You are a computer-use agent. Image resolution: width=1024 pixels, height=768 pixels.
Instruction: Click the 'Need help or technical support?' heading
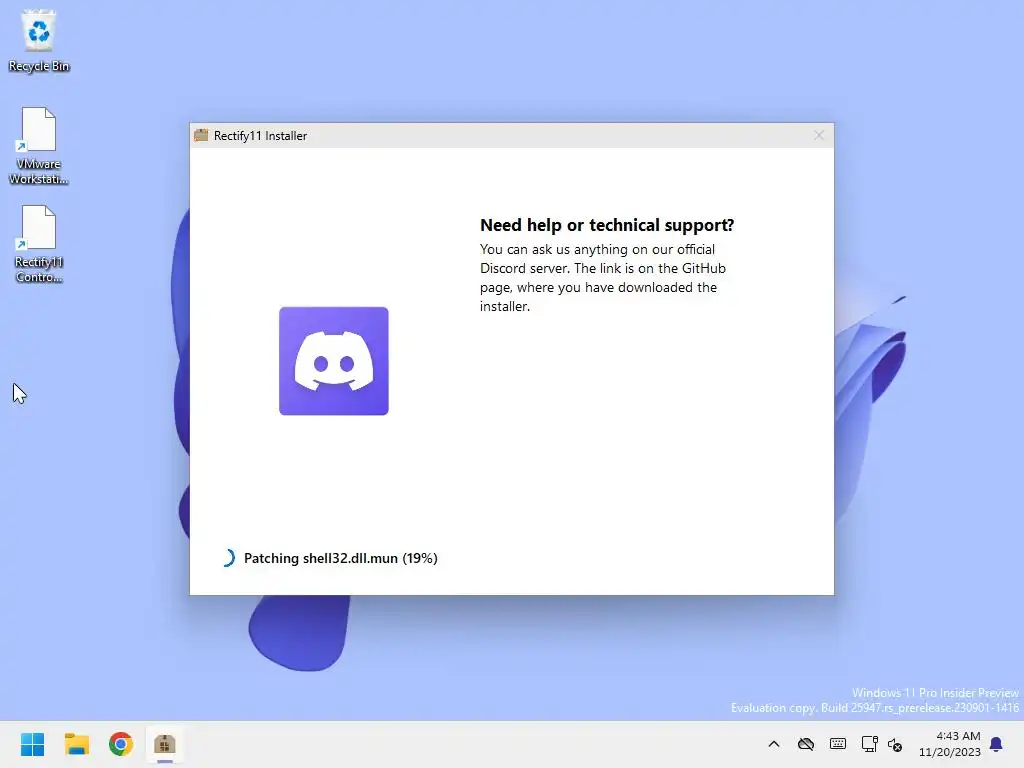click(x=607, y=225)
